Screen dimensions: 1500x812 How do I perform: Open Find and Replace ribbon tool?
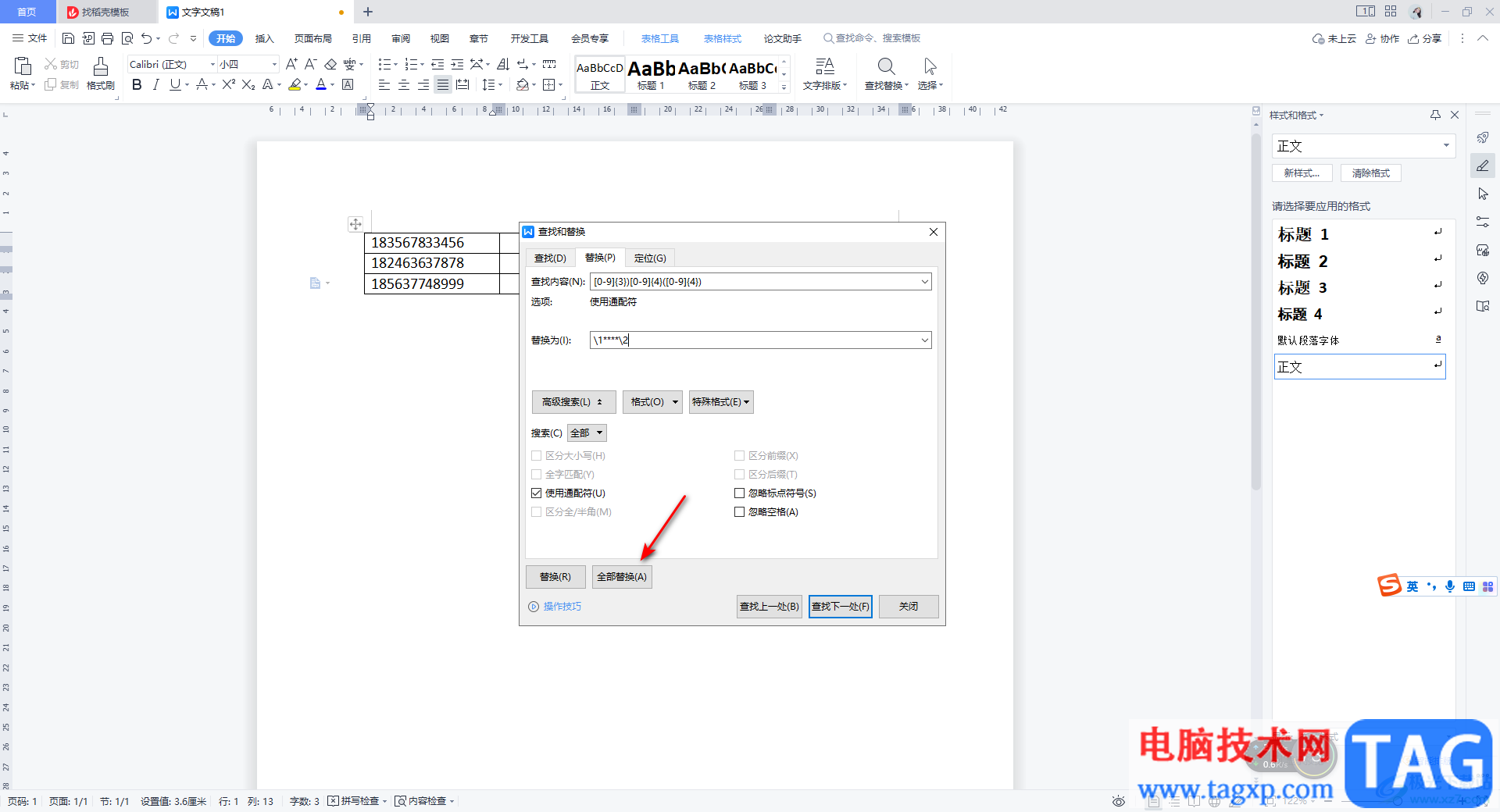(886, 74)
